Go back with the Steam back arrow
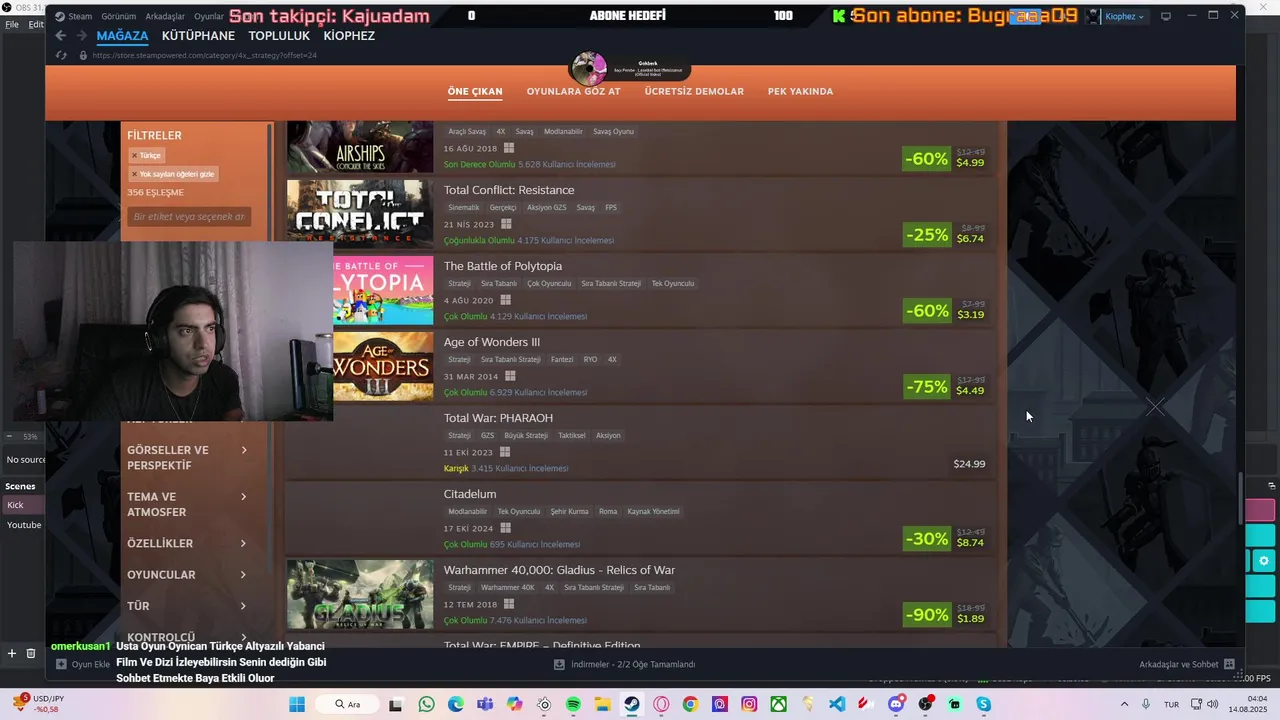The image size is (1280, 720). coord(60,36)
